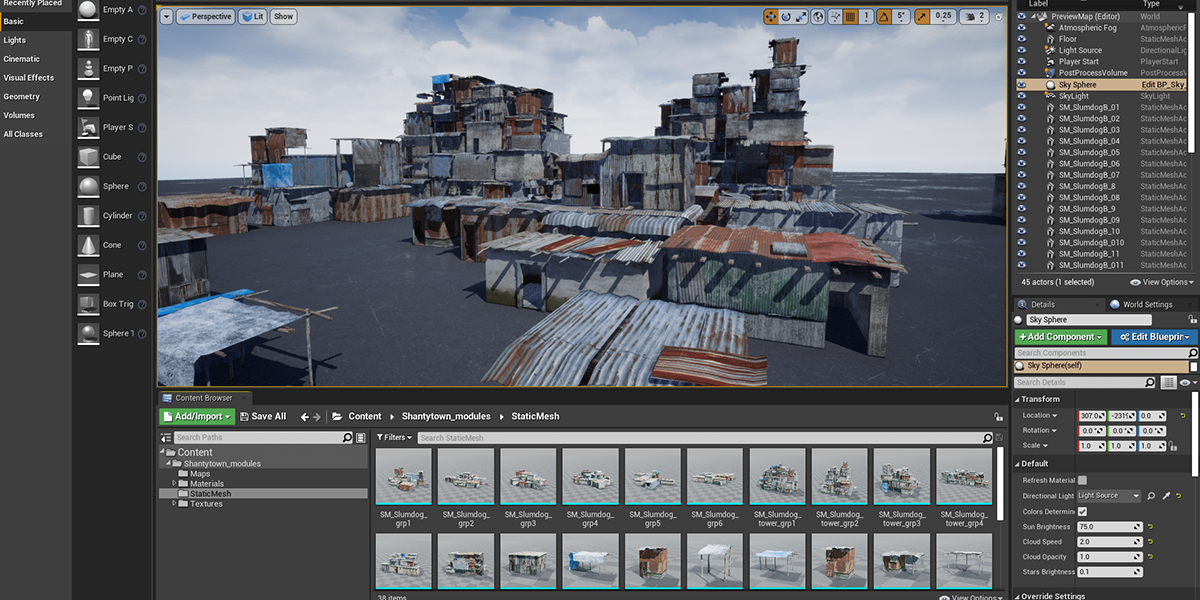Toggle rotation snap angle icon
The width and height of the screenshot is (1200, 600).
884,16
